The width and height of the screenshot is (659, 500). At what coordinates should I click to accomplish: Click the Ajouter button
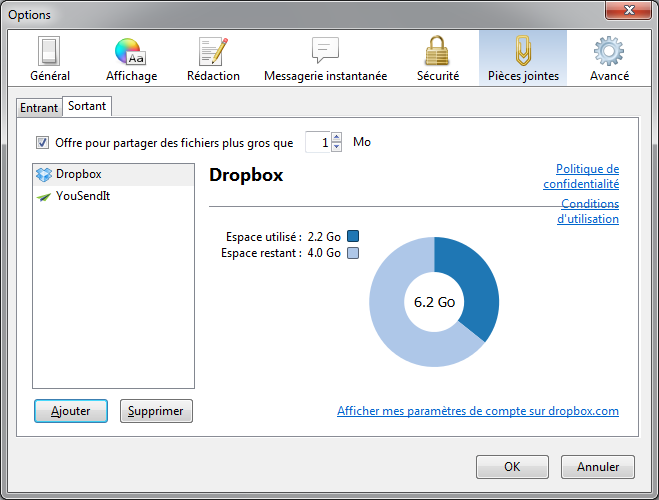click(x=71, y=411)
